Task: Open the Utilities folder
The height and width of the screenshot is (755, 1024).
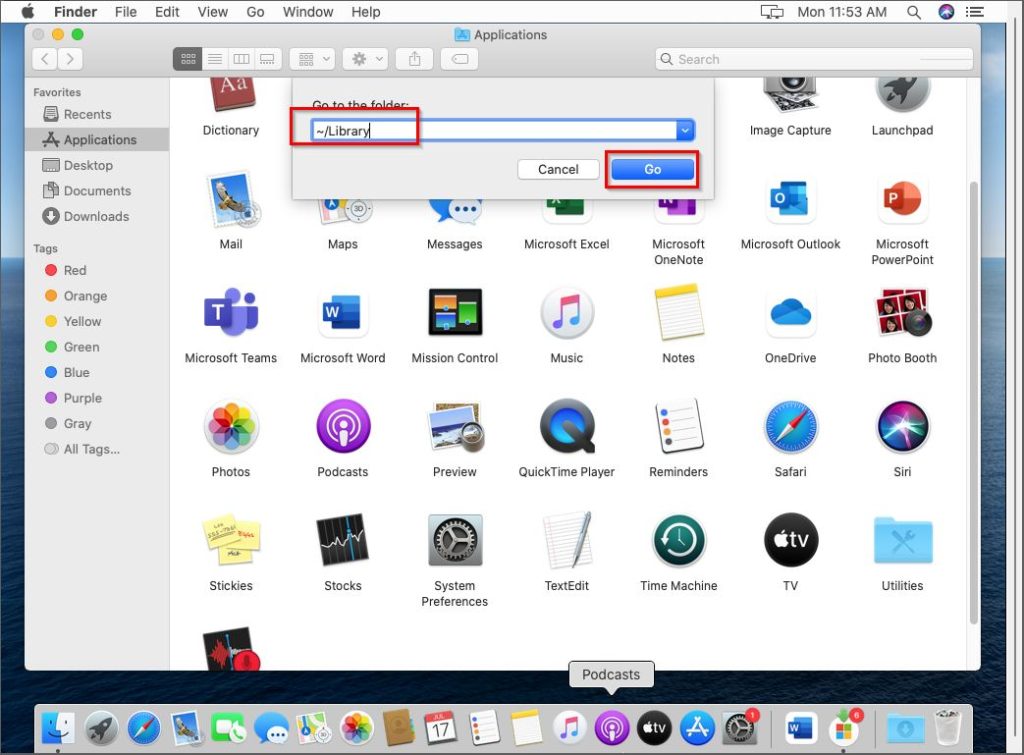Action: [x=903, y=540]
